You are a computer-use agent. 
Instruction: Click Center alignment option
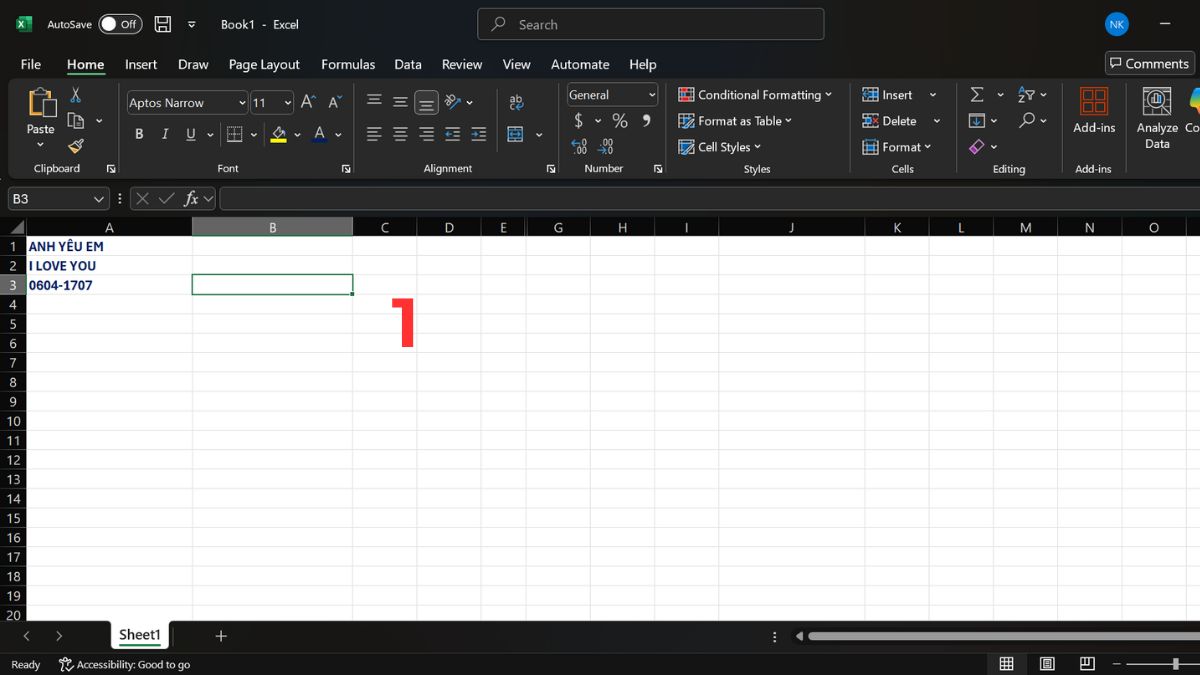(x=399, y=133)
